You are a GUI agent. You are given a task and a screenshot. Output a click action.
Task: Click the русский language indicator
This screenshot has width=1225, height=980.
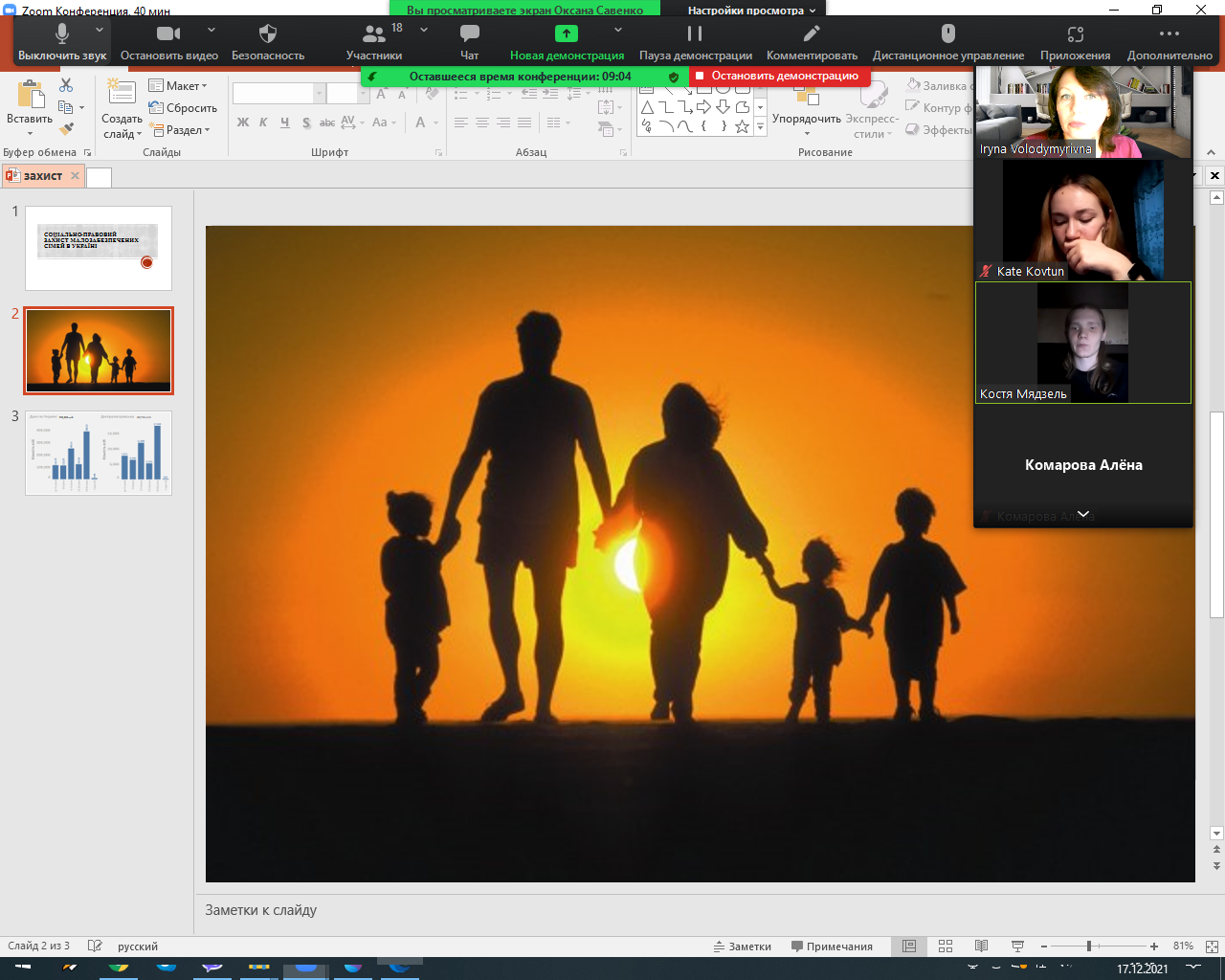pos(138,947)
